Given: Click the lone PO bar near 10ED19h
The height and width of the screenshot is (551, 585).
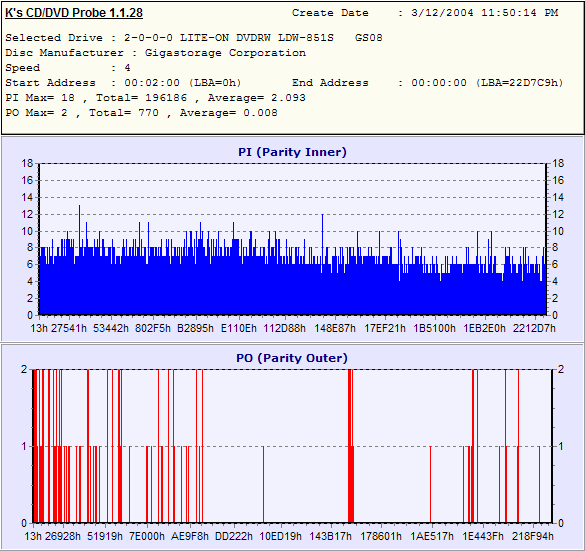Looking at the screenshot, I should point(263,484).
